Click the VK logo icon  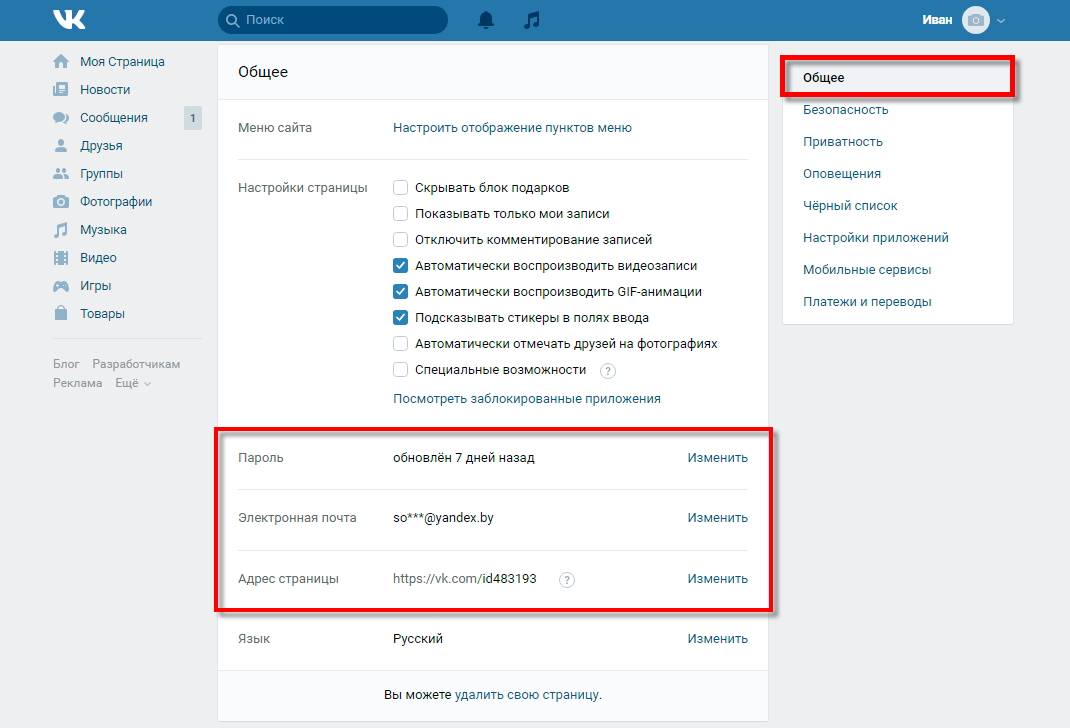69,20
